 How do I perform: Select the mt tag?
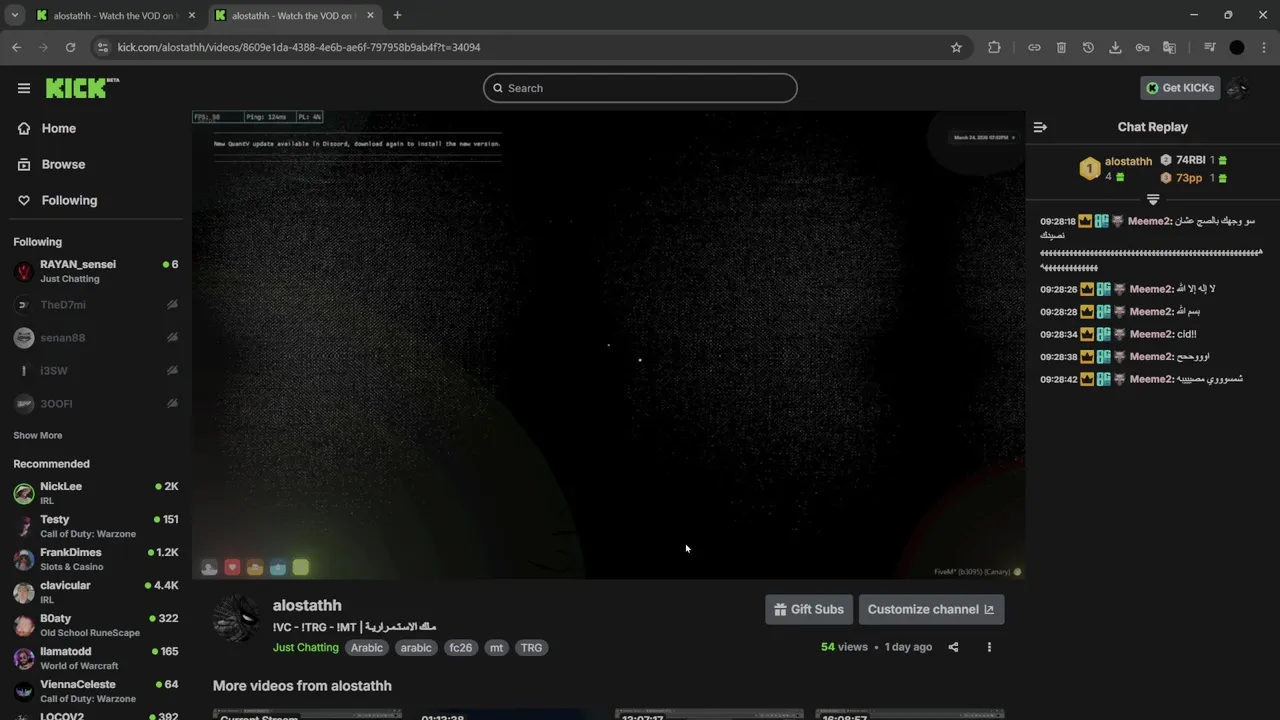496,648
